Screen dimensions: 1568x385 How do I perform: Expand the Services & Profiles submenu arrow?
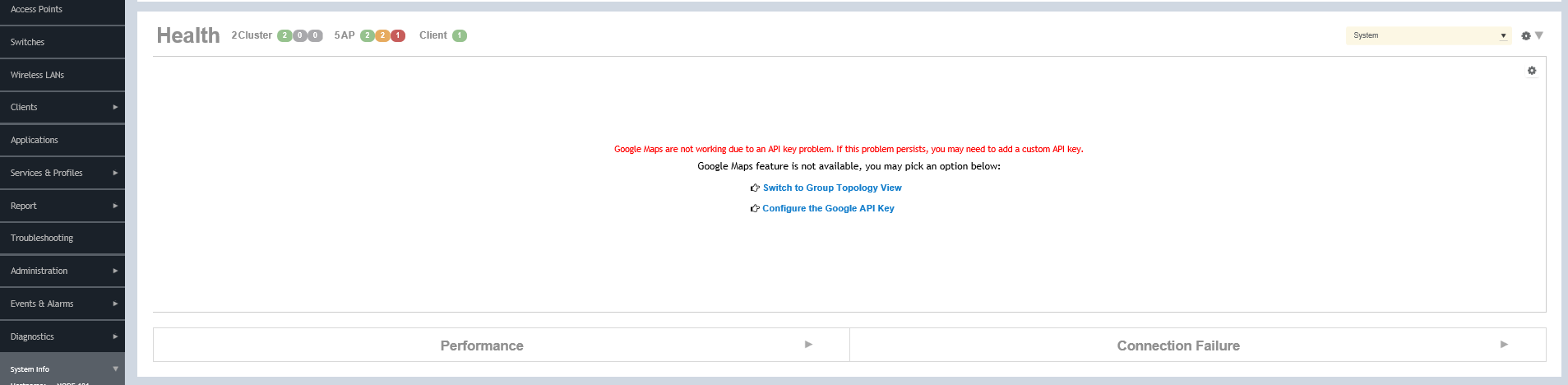[x=115, y=173]
